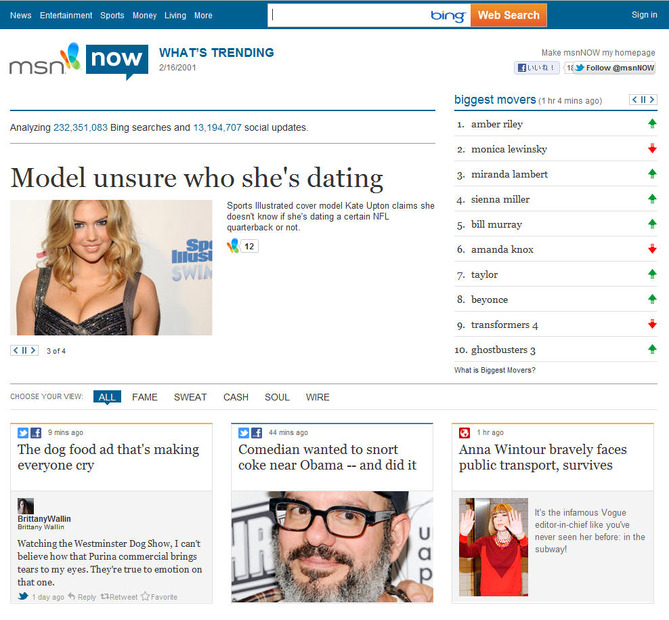Click red down arrow beside transformers 4
This screenshot has height=620, width=669.
pyautogui.click(x=652, y=324)
